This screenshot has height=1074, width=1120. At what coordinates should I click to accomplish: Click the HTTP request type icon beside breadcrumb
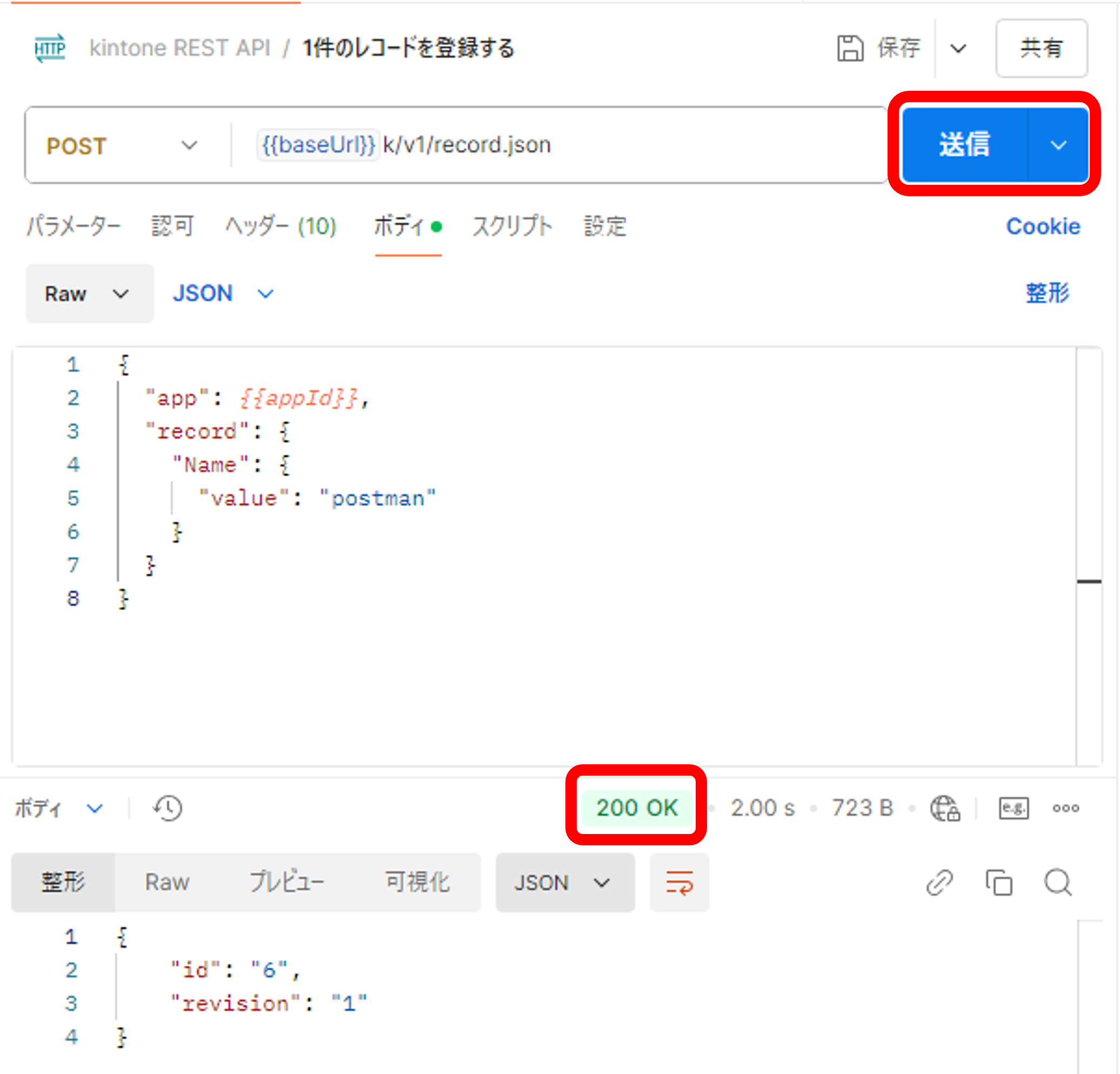(50, 49)
